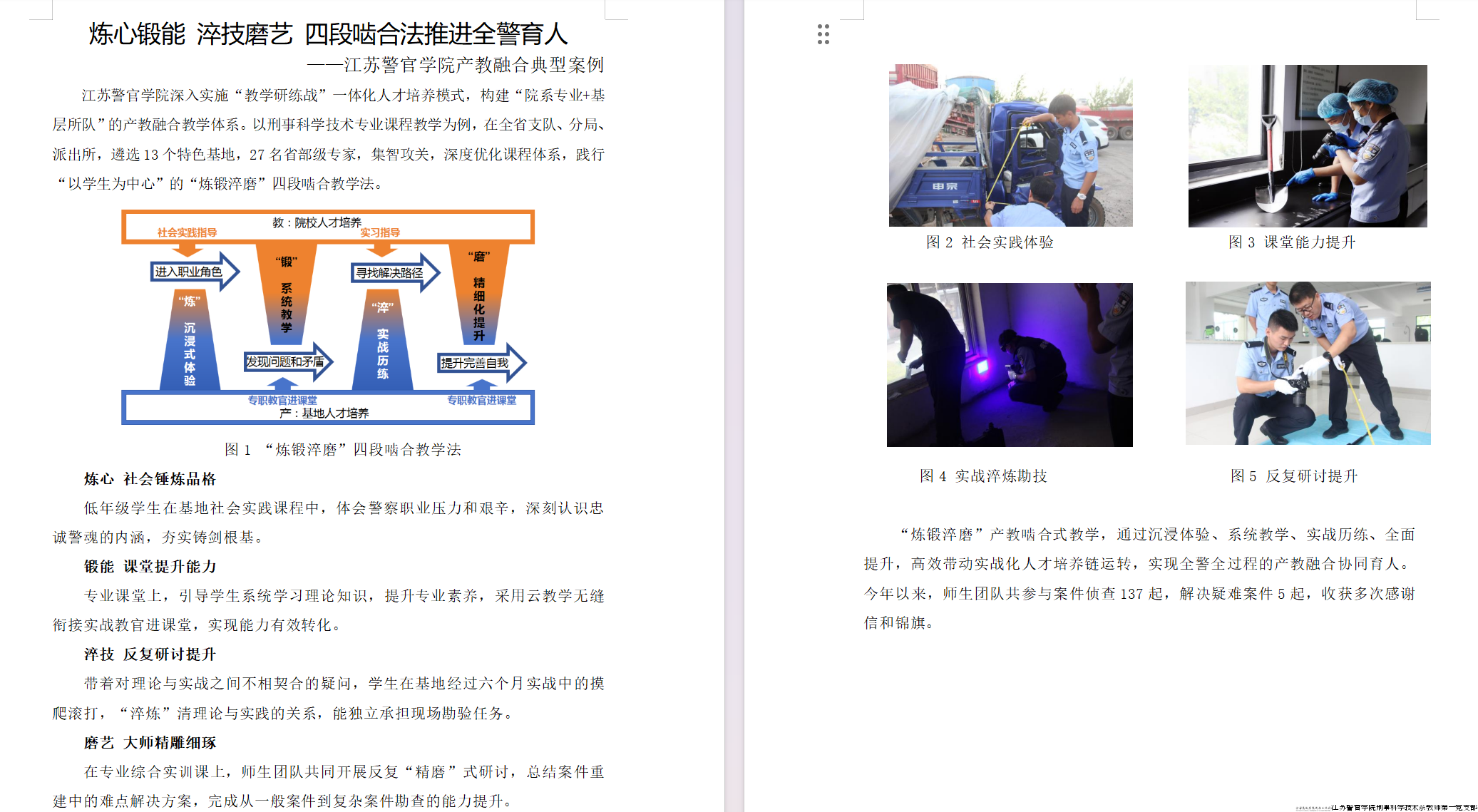The height and width of the screenshot is (812, 1478).
Task: Click the heading "磨艺 大师精雕细琢"
Action: [150, 743]
